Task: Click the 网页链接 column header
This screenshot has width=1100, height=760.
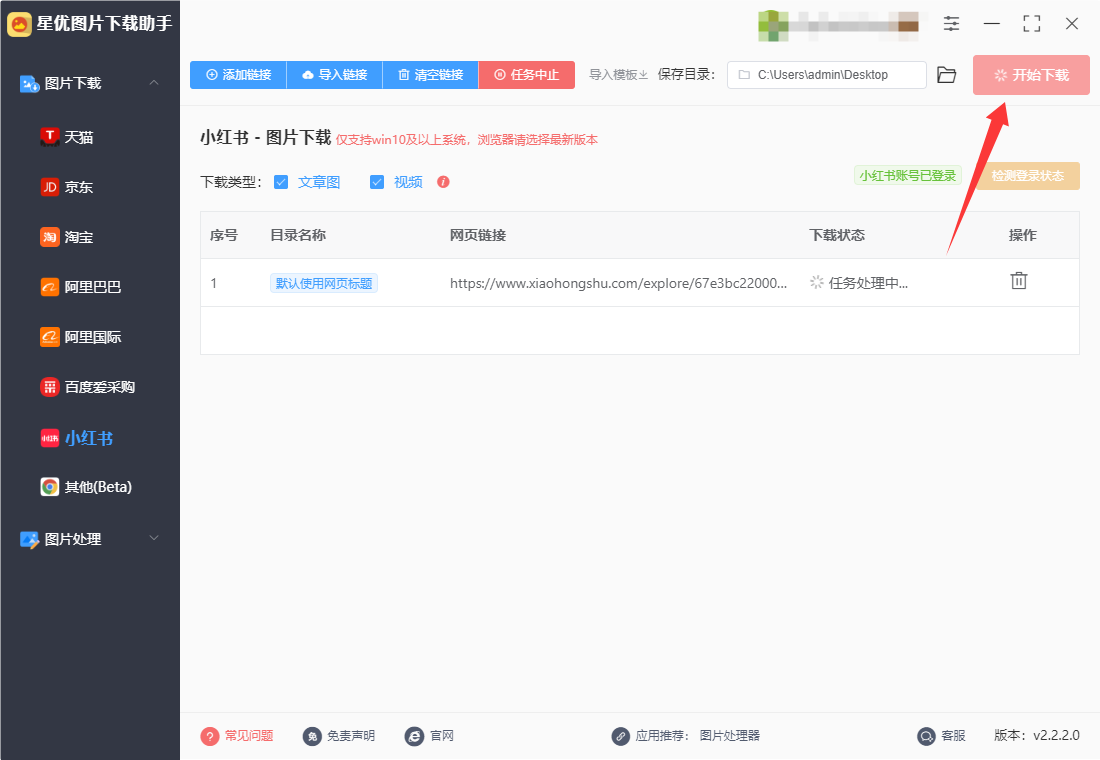Action: tap(478, 235)
